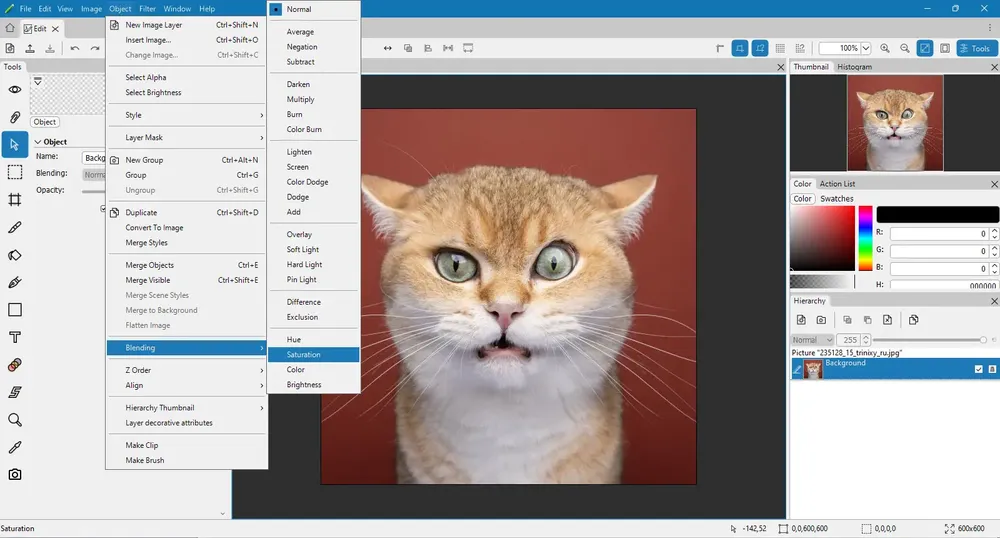This screenshot has width=1000, height=538.
Task: Toggle the ruler corner icon in toolbar
Action: coord(720,48)
